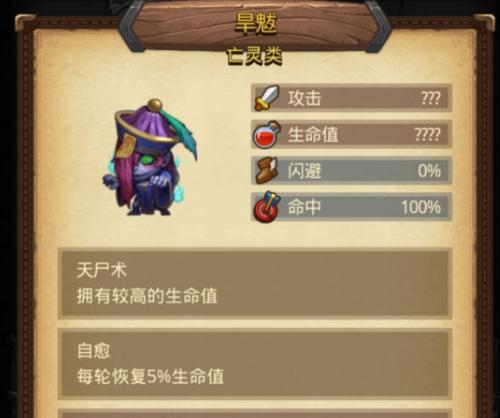The height and width of the screenshot is (418, 500).
Task: Click the red potion health icon
Action: point(266,134)
